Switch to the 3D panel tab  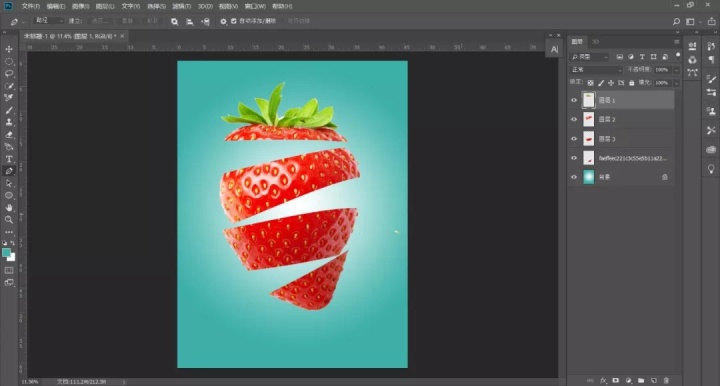click(596, 42)
